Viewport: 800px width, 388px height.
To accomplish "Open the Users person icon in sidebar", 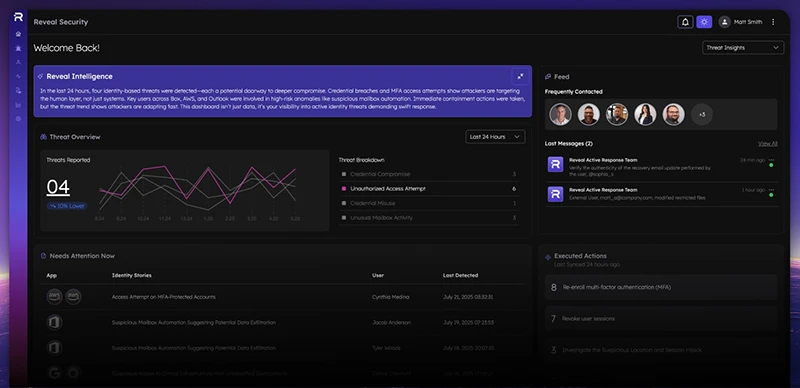I will 18,62.
